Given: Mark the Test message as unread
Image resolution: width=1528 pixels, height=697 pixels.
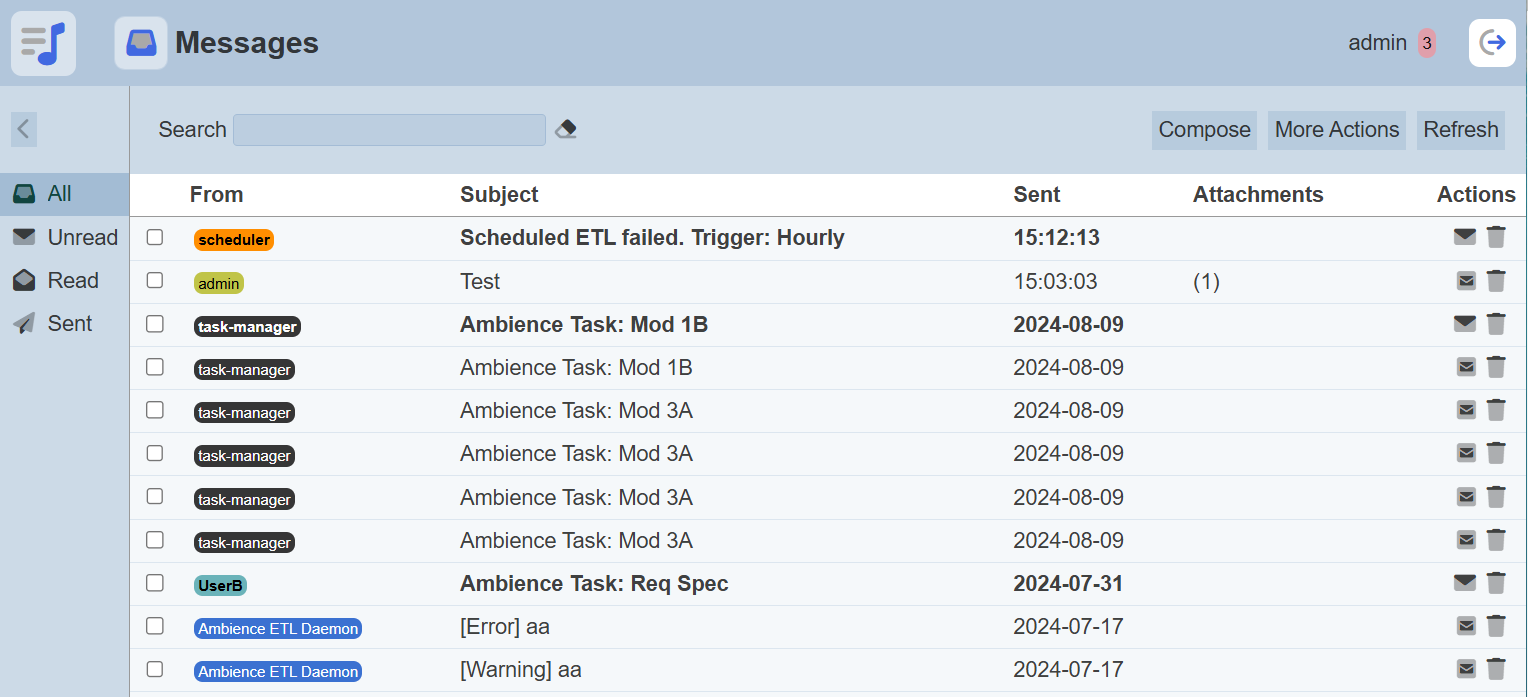Looking at the screenshot, I should tap(1466, 281).
